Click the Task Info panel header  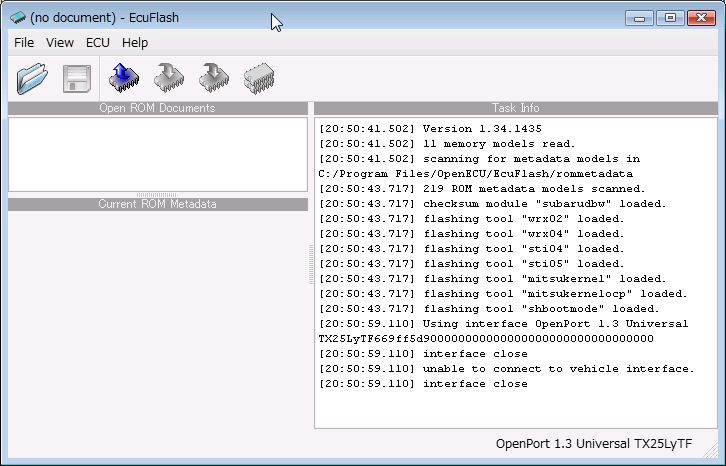point(516,108)
